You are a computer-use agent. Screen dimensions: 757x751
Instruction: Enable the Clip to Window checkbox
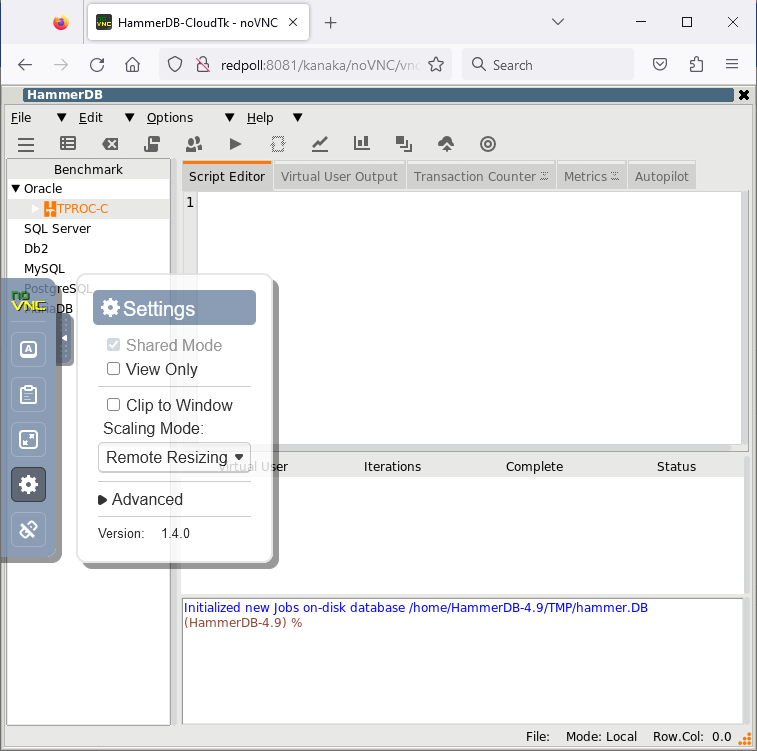[x=113, y=404]
